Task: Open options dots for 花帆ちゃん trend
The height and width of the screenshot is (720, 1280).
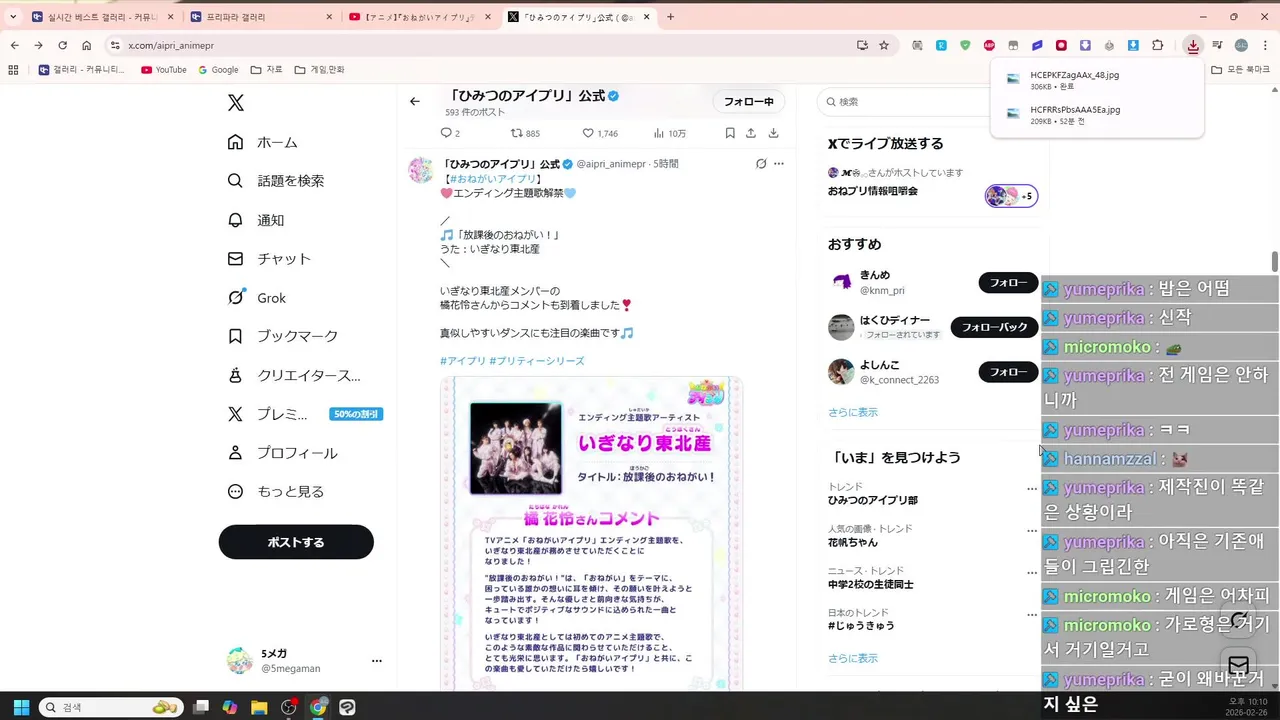Action: pos(1032,531)
